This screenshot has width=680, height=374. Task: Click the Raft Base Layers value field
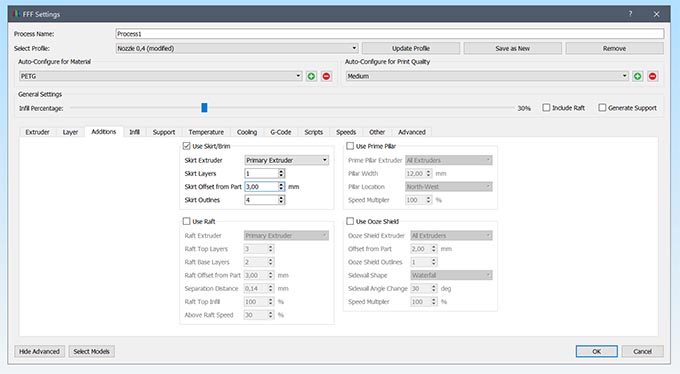pyautogui.click(x=255, y=262)
